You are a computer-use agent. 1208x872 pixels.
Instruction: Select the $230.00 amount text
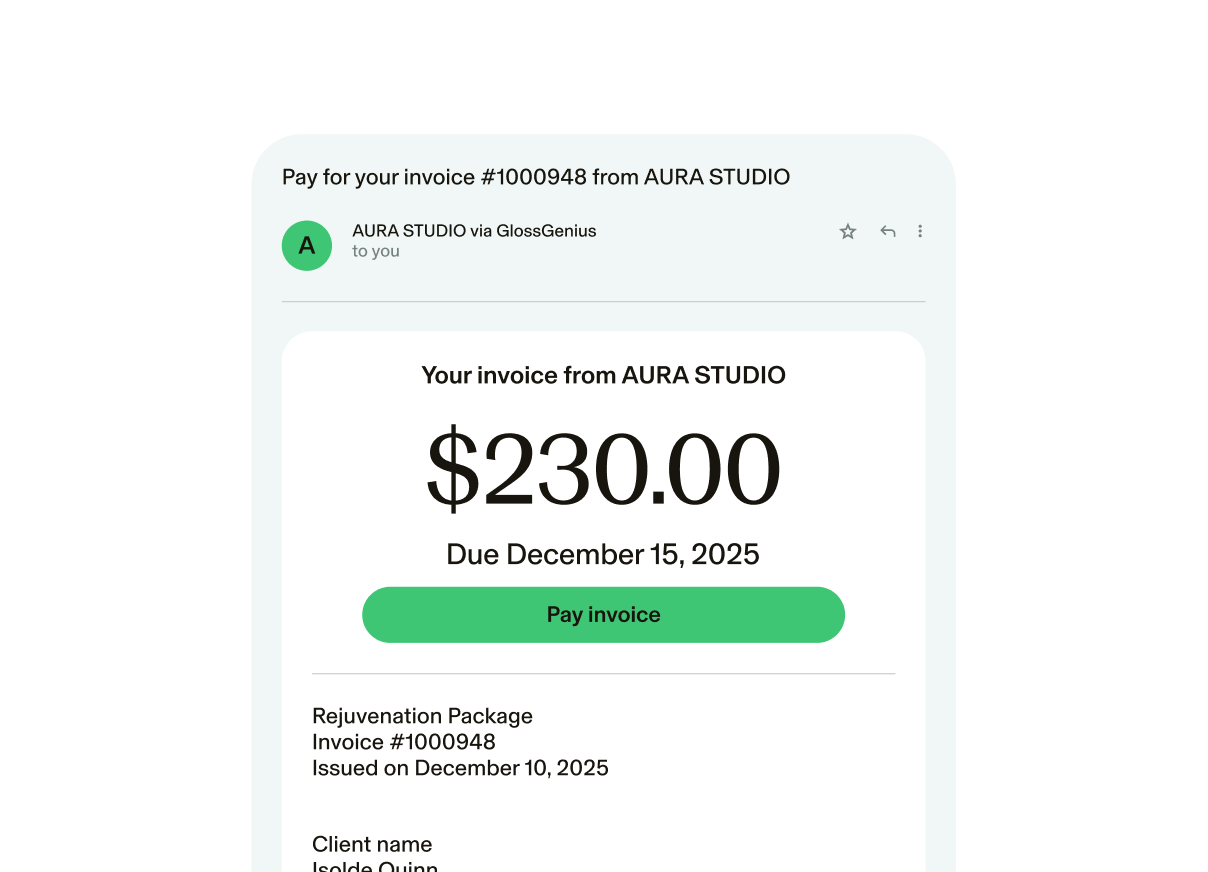click(x=603, y=468)
